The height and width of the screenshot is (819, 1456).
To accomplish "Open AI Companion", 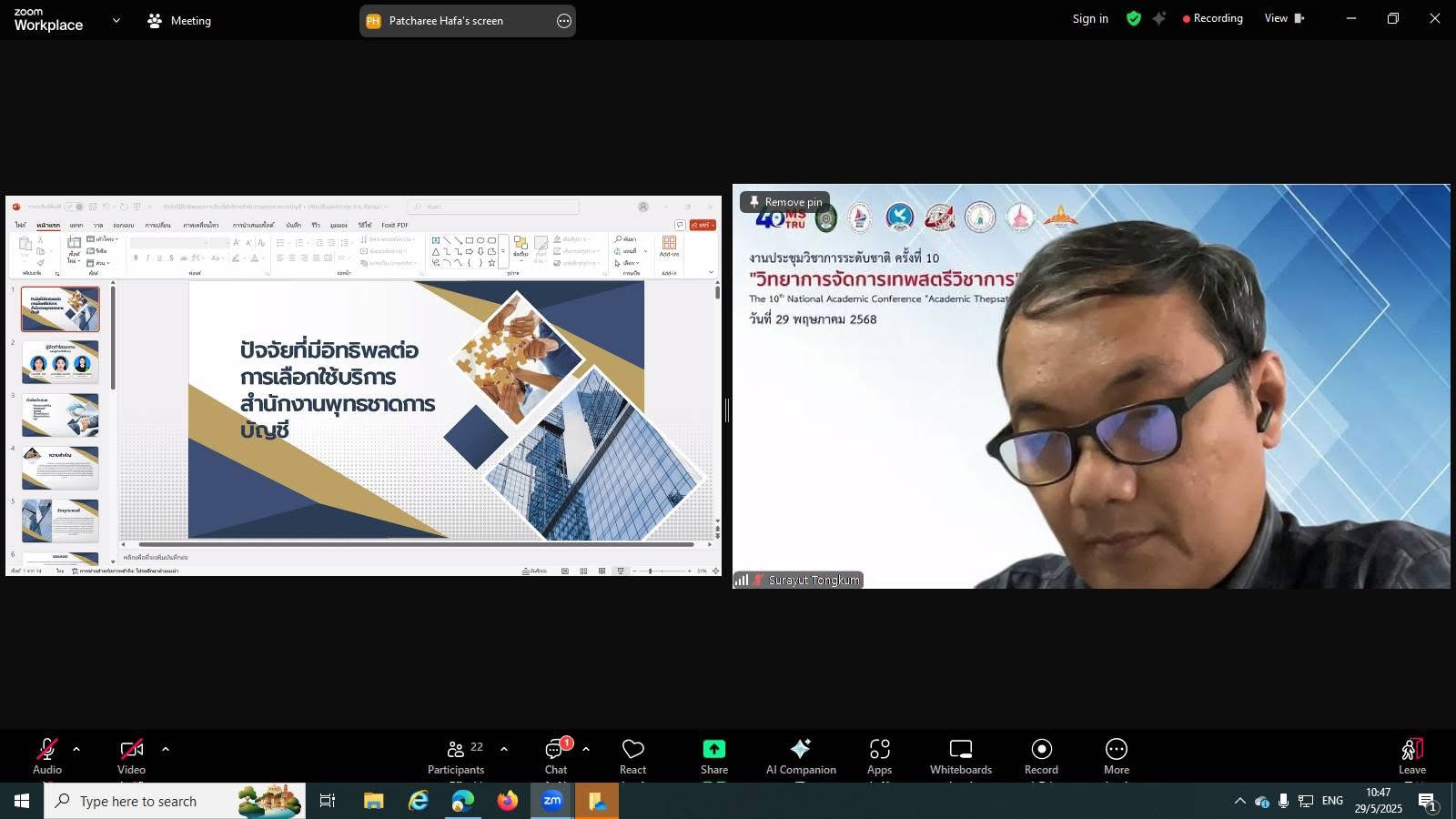I will pos(801,756).
